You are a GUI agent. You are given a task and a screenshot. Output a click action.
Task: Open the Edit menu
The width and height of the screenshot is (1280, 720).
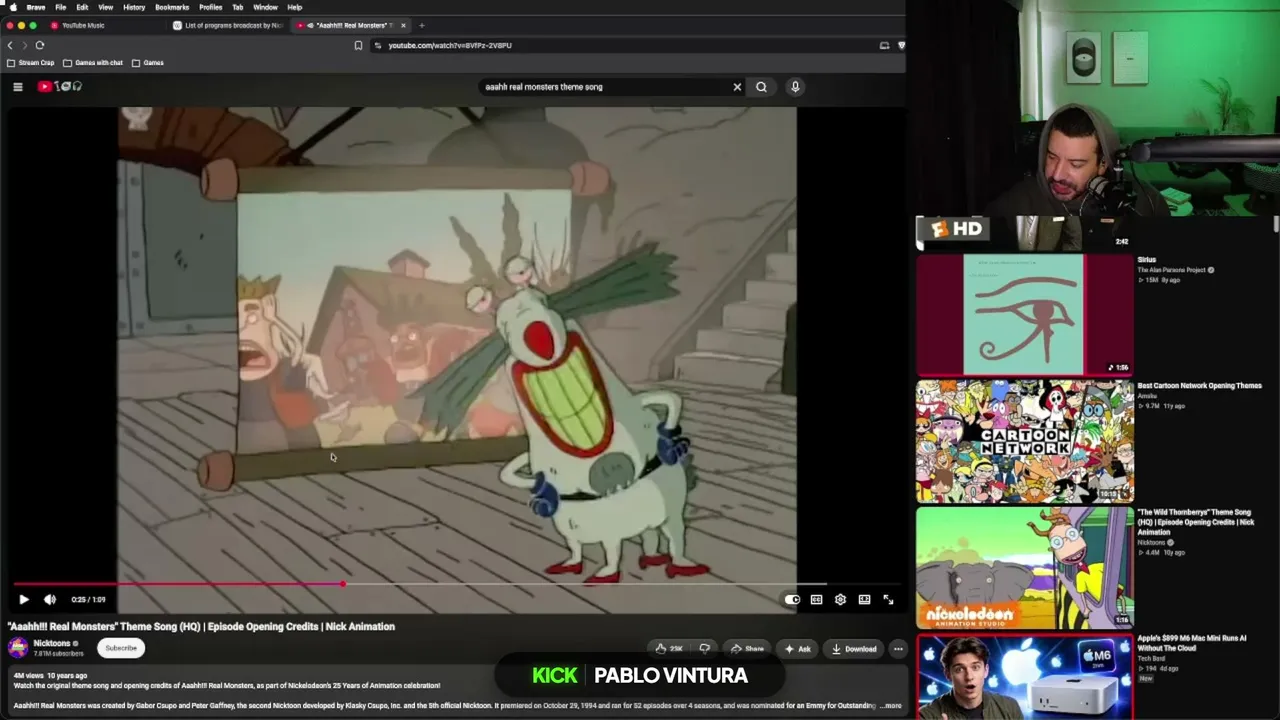coord(82,7)
